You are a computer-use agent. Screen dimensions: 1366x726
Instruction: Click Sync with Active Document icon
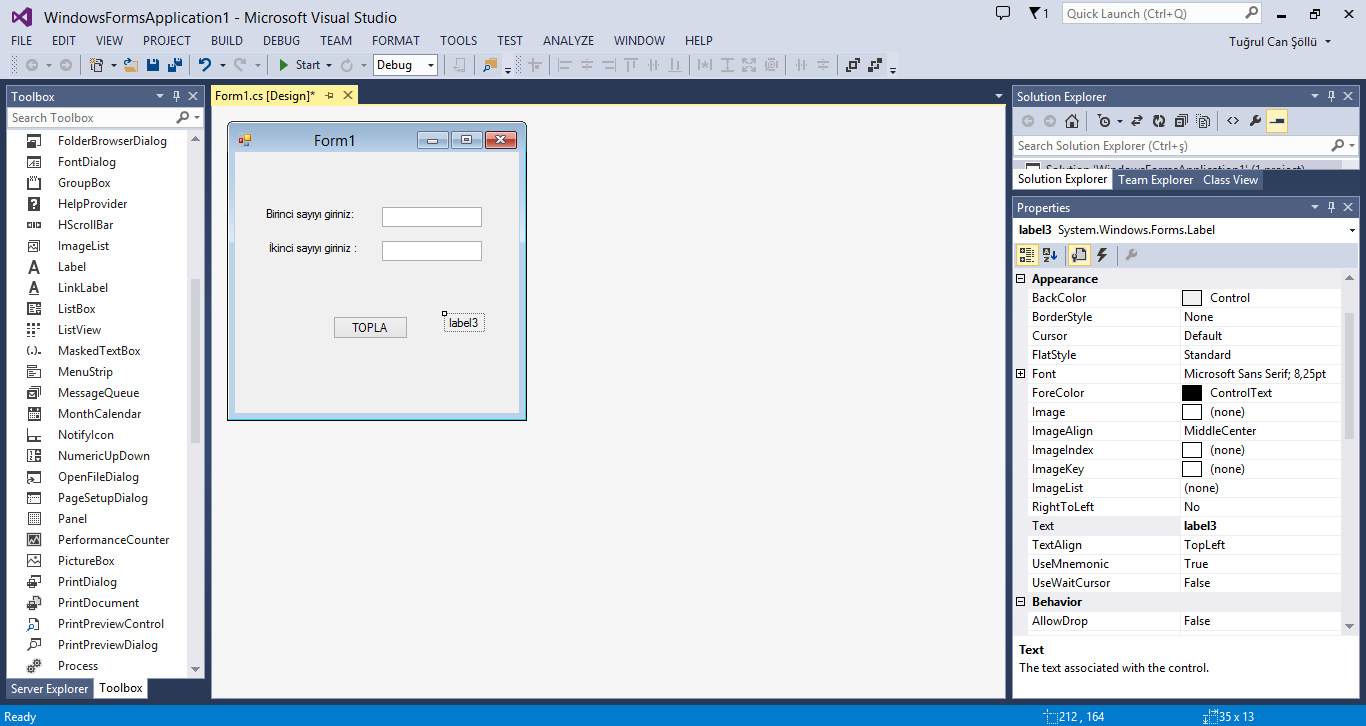coord(1137,121)
